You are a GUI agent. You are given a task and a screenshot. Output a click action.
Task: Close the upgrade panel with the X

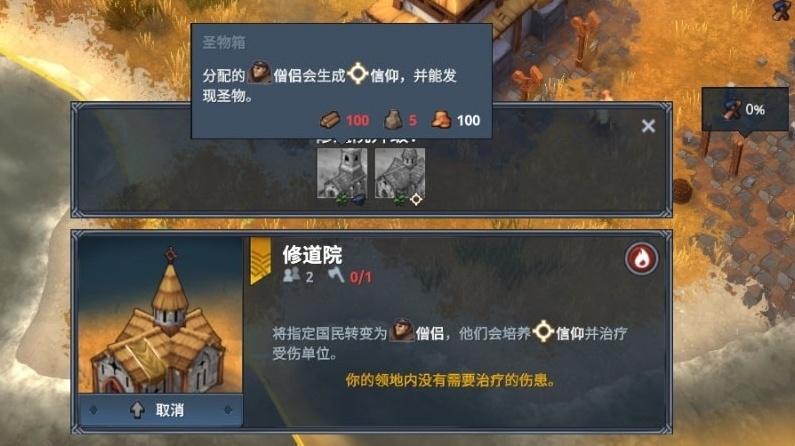[x=648, y=126]
